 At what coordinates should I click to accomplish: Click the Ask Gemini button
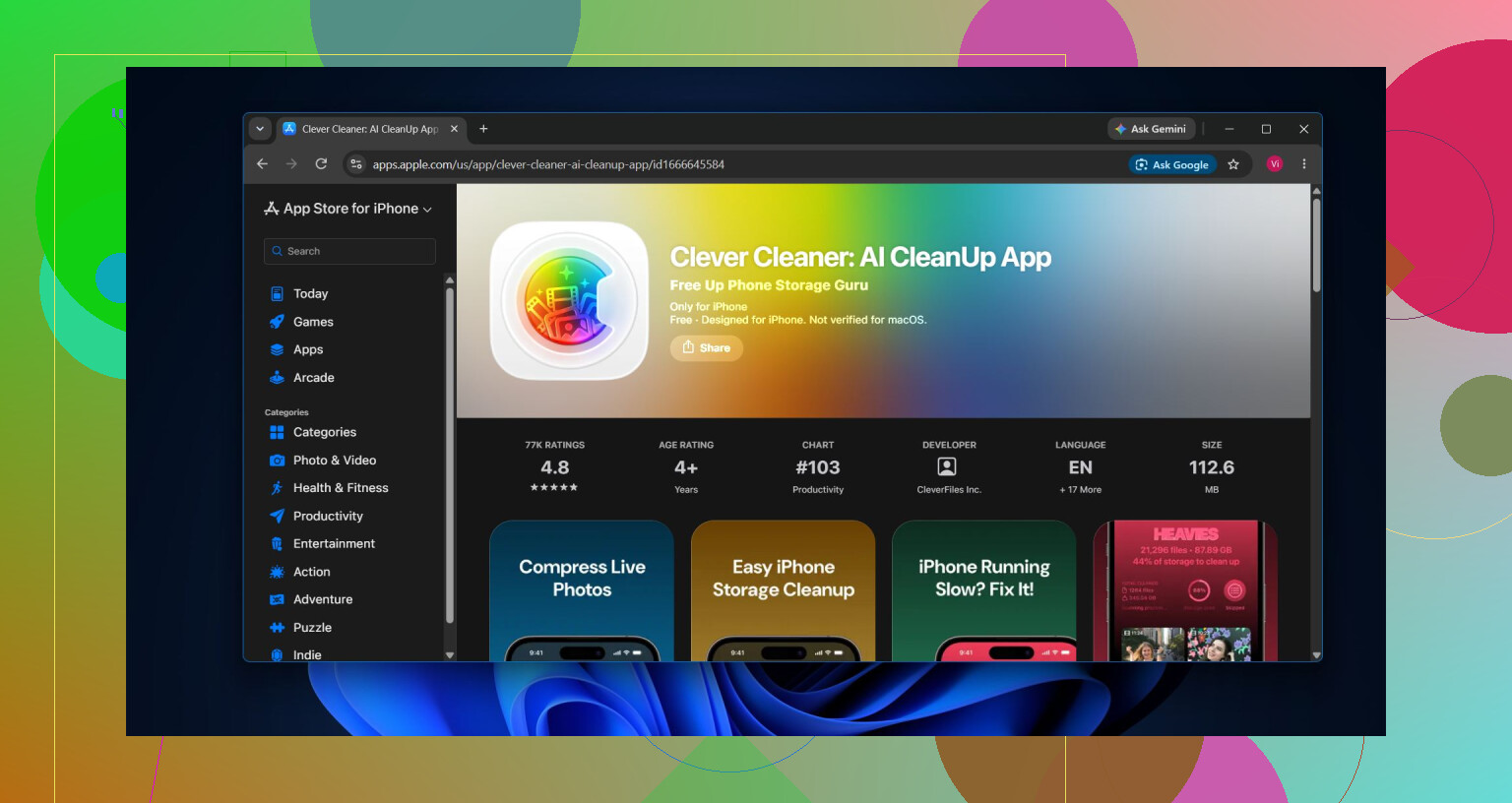[x=1151, y=129]
